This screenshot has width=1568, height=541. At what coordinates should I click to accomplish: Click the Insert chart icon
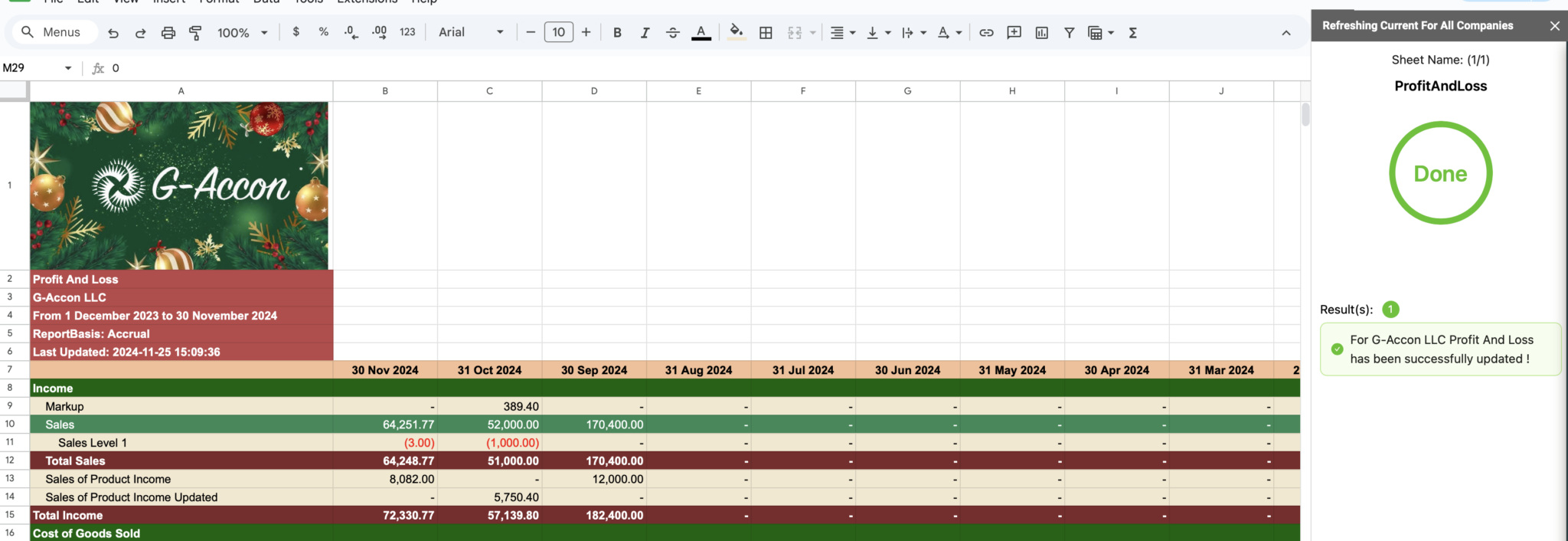(x=1042, y=32)
